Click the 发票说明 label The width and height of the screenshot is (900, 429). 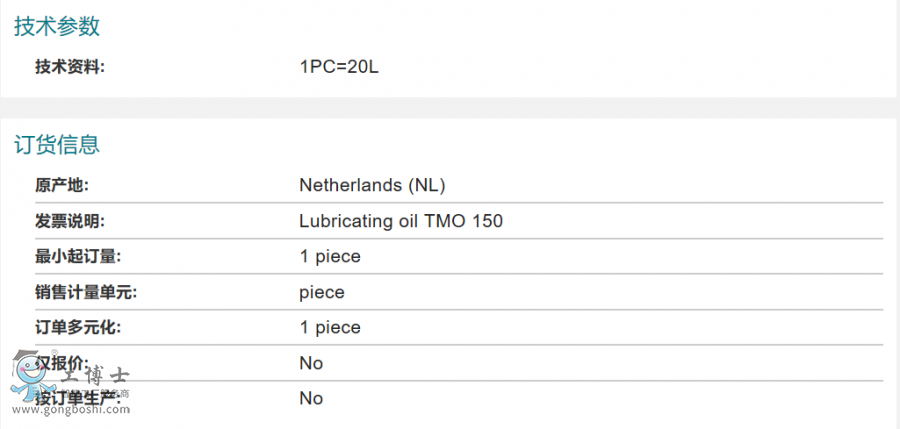click(x=70, y=221)
